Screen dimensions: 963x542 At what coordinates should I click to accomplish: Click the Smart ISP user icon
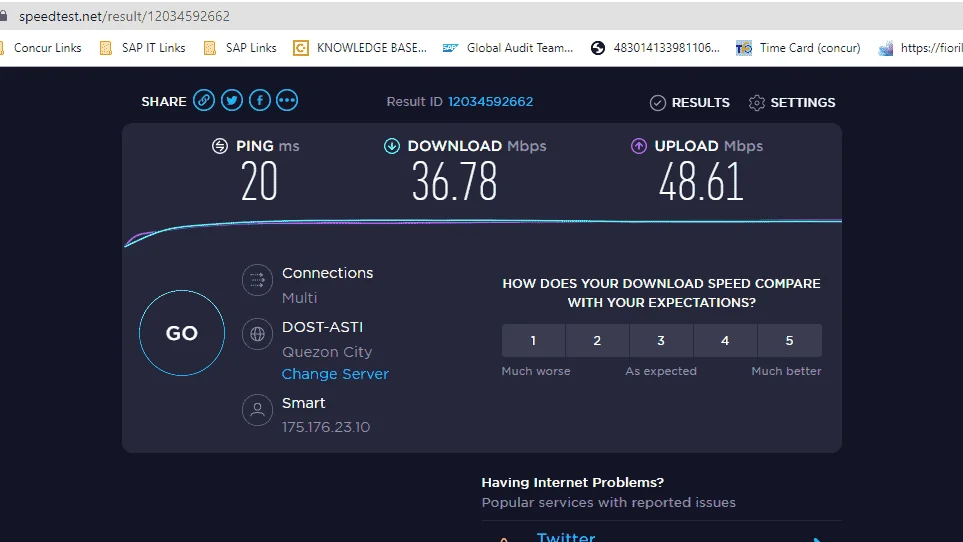tap(257, 409)
